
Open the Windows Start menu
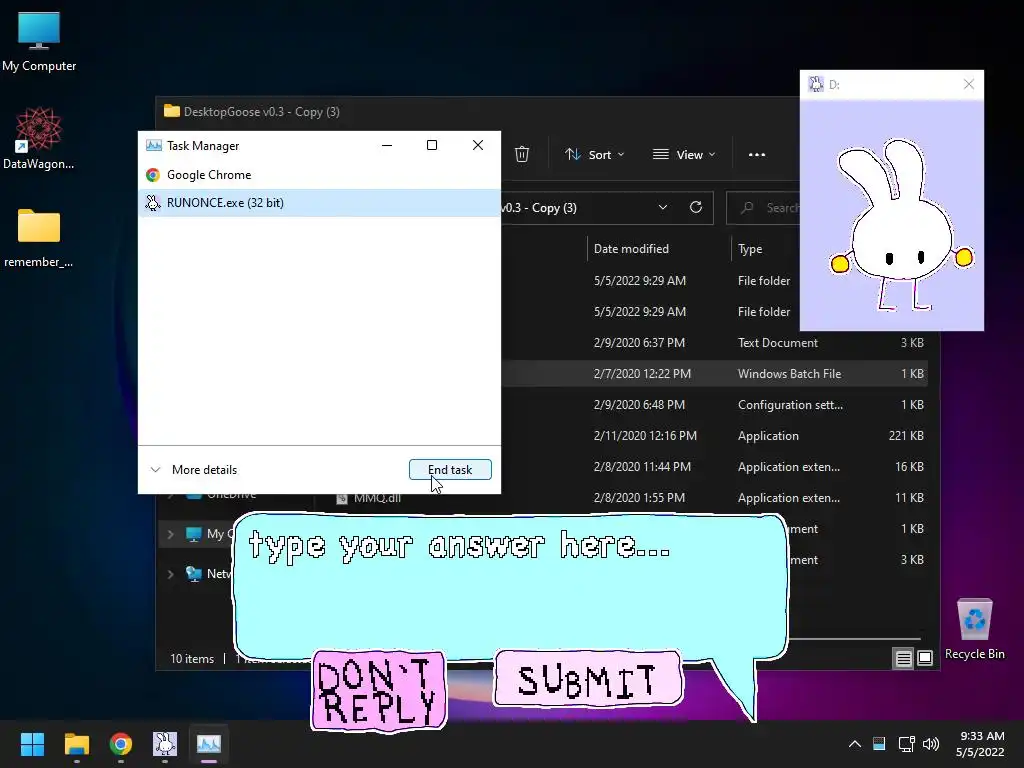click(x=32, y=744)
